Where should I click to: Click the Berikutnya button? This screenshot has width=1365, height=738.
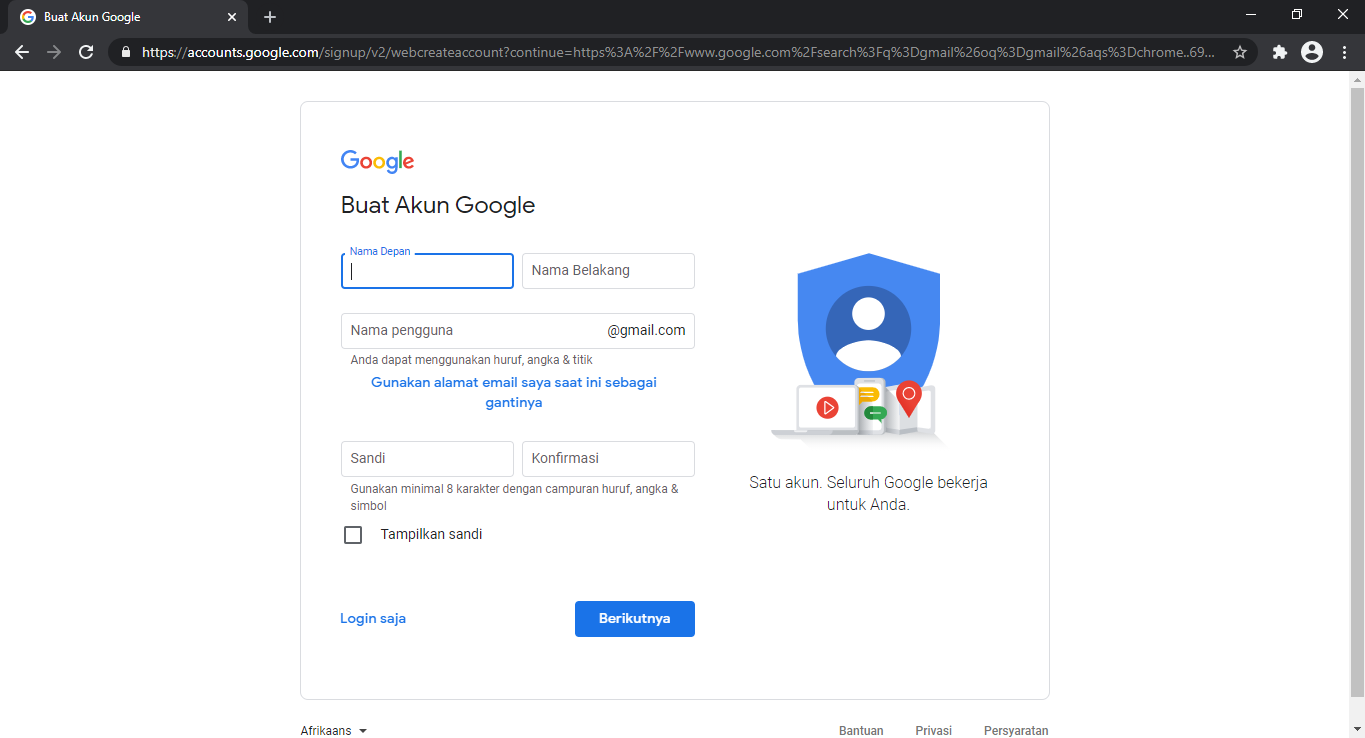coord(634,618)
